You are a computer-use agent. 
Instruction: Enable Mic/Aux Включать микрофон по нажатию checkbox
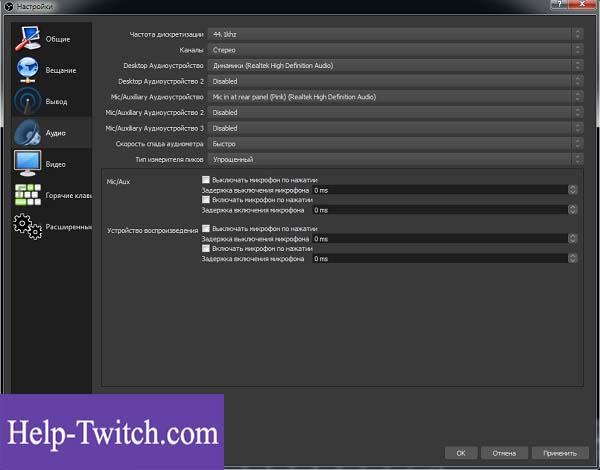coord(206,199)
